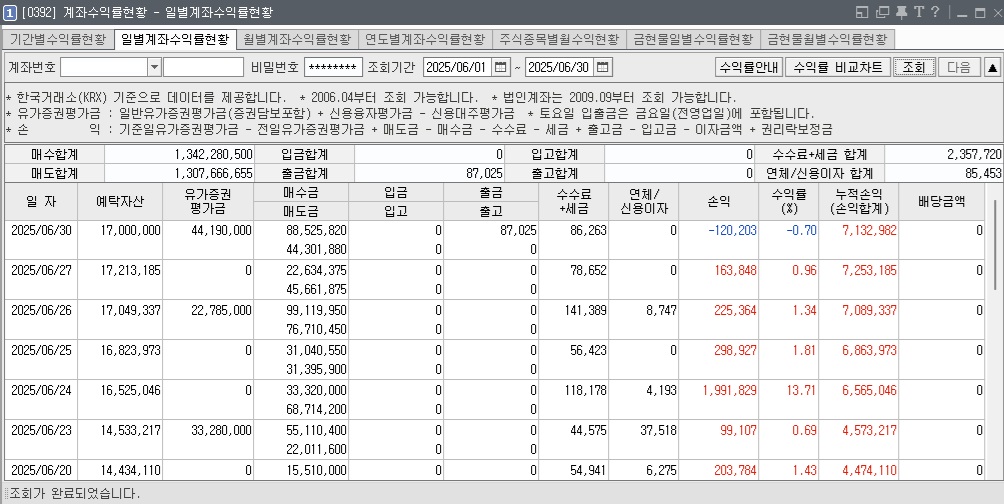1004x504 pixels.
Task: Open the 월별계좌수익률현황 tab
Action: [297, 39]
